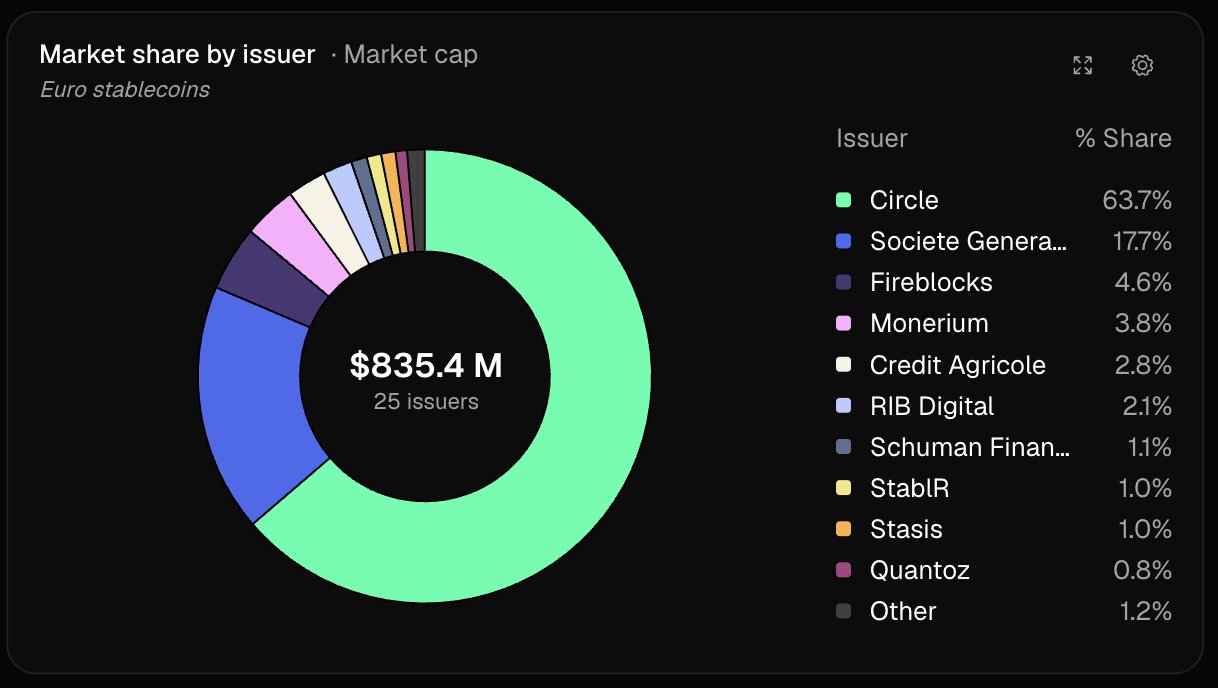Click the Credit Agricole legend color dot

point(843,365)
